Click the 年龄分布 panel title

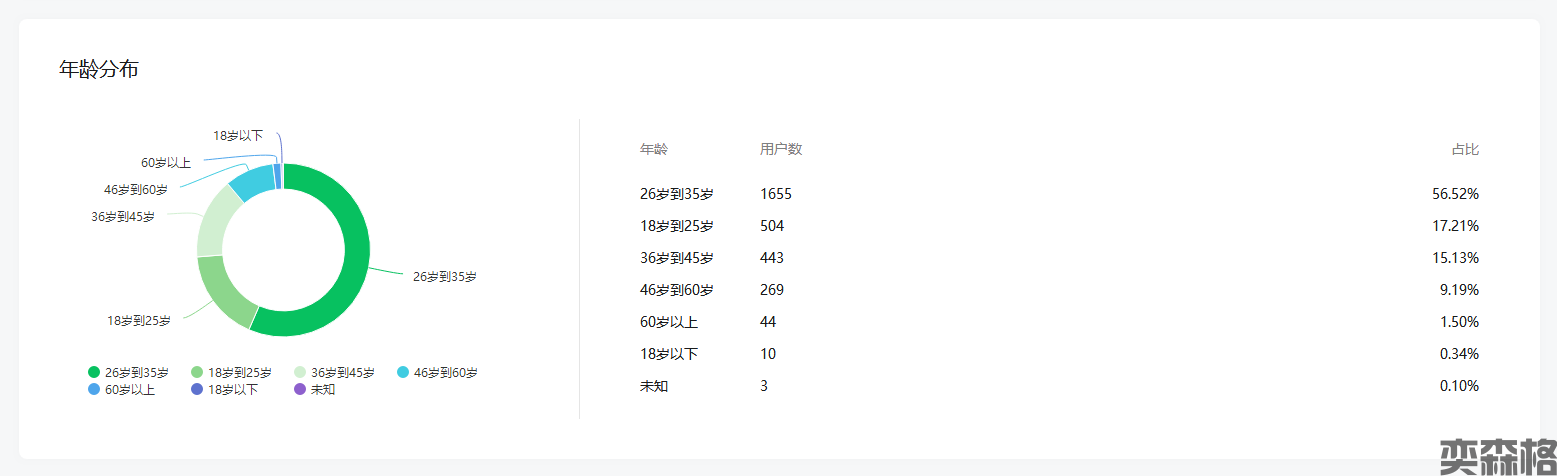pos(99,70)
